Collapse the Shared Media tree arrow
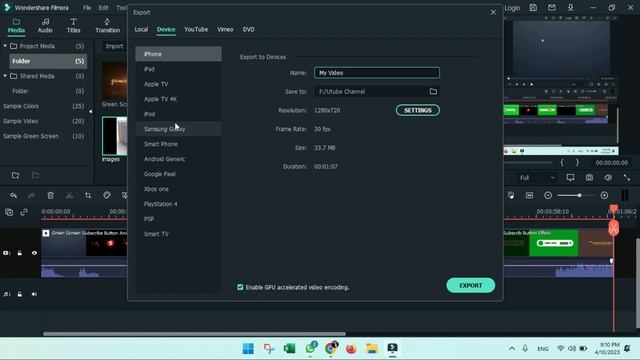This screenshot has height=360, width=640. pos(5,76)
